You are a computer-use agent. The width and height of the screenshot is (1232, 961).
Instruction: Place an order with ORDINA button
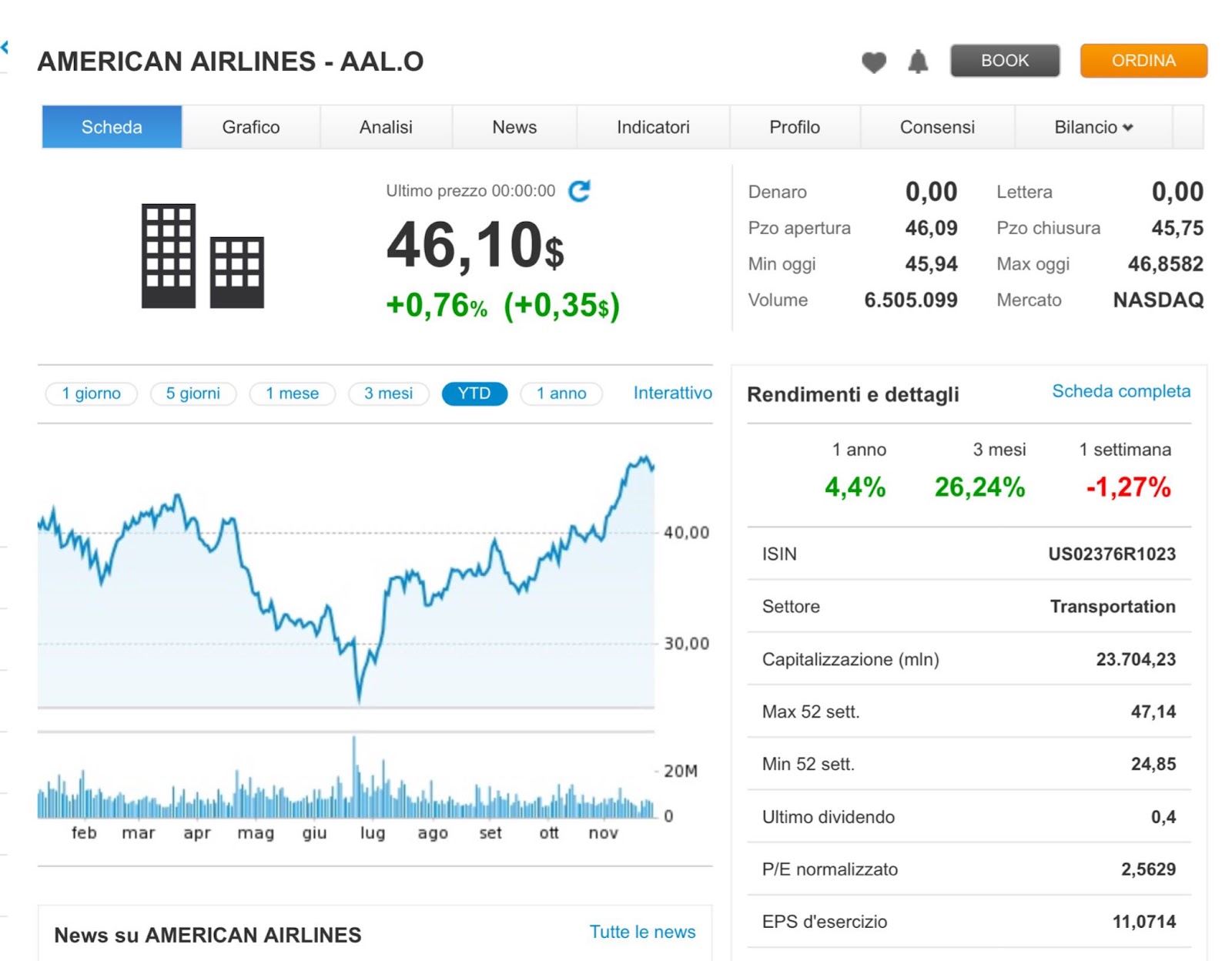(x=1143, y=61)
